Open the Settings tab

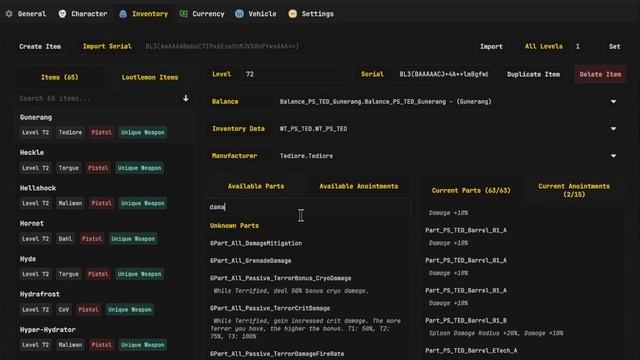tap(311, 14)
